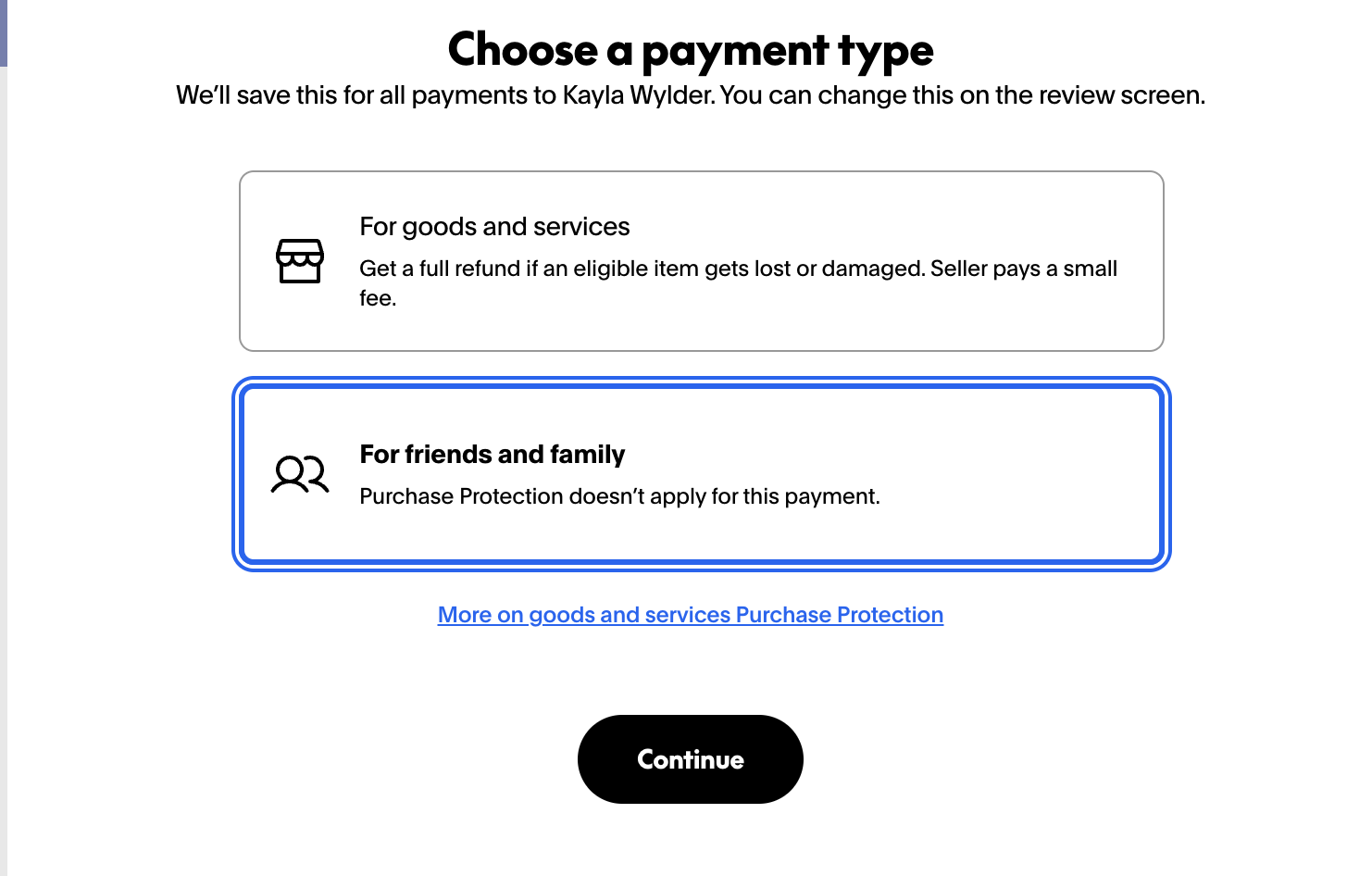Viewport: 1372px width, 876px height.
Task: Select the For friends and family option
Action: (x=701, y=474)
